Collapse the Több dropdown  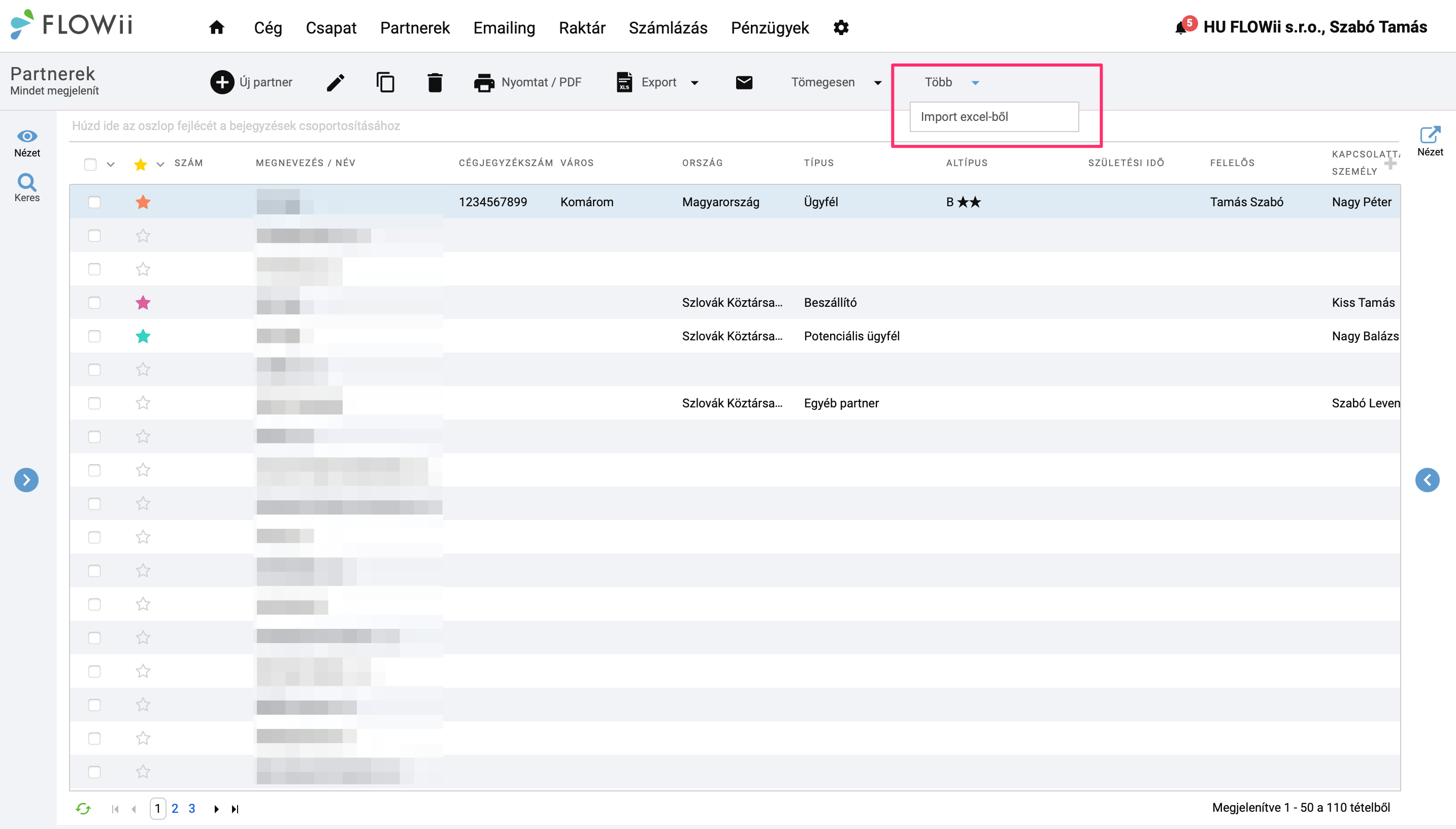pos(951,83)
